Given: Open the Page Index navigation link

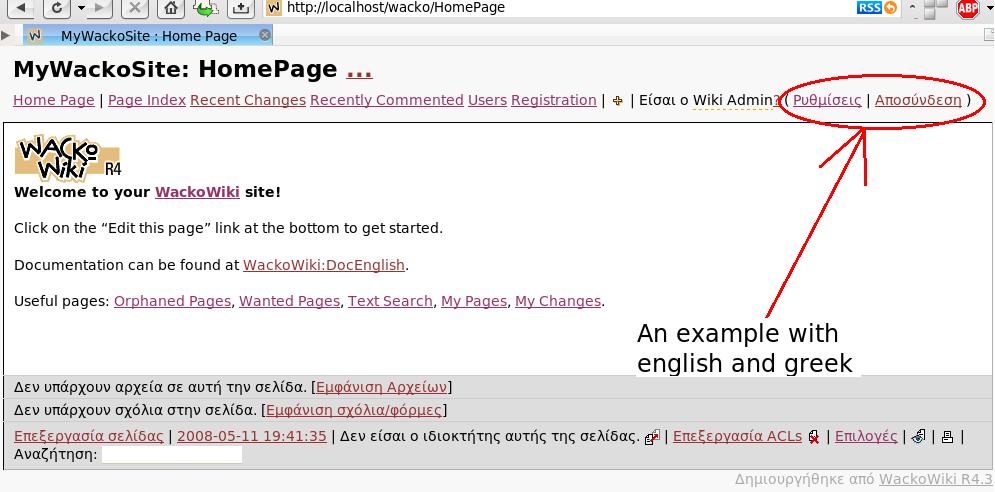Looking at the screenshot, I should click(147, 100).
